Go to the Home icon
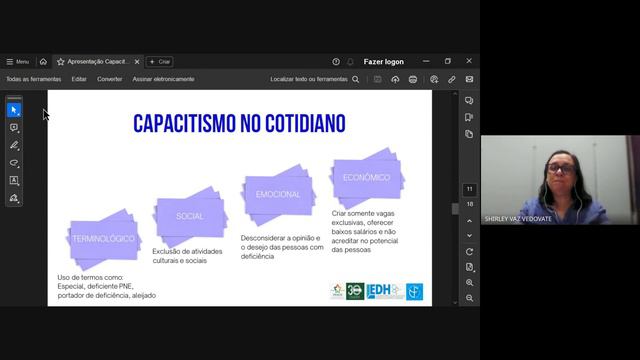 pyautogui.click(x=43, y=62)
